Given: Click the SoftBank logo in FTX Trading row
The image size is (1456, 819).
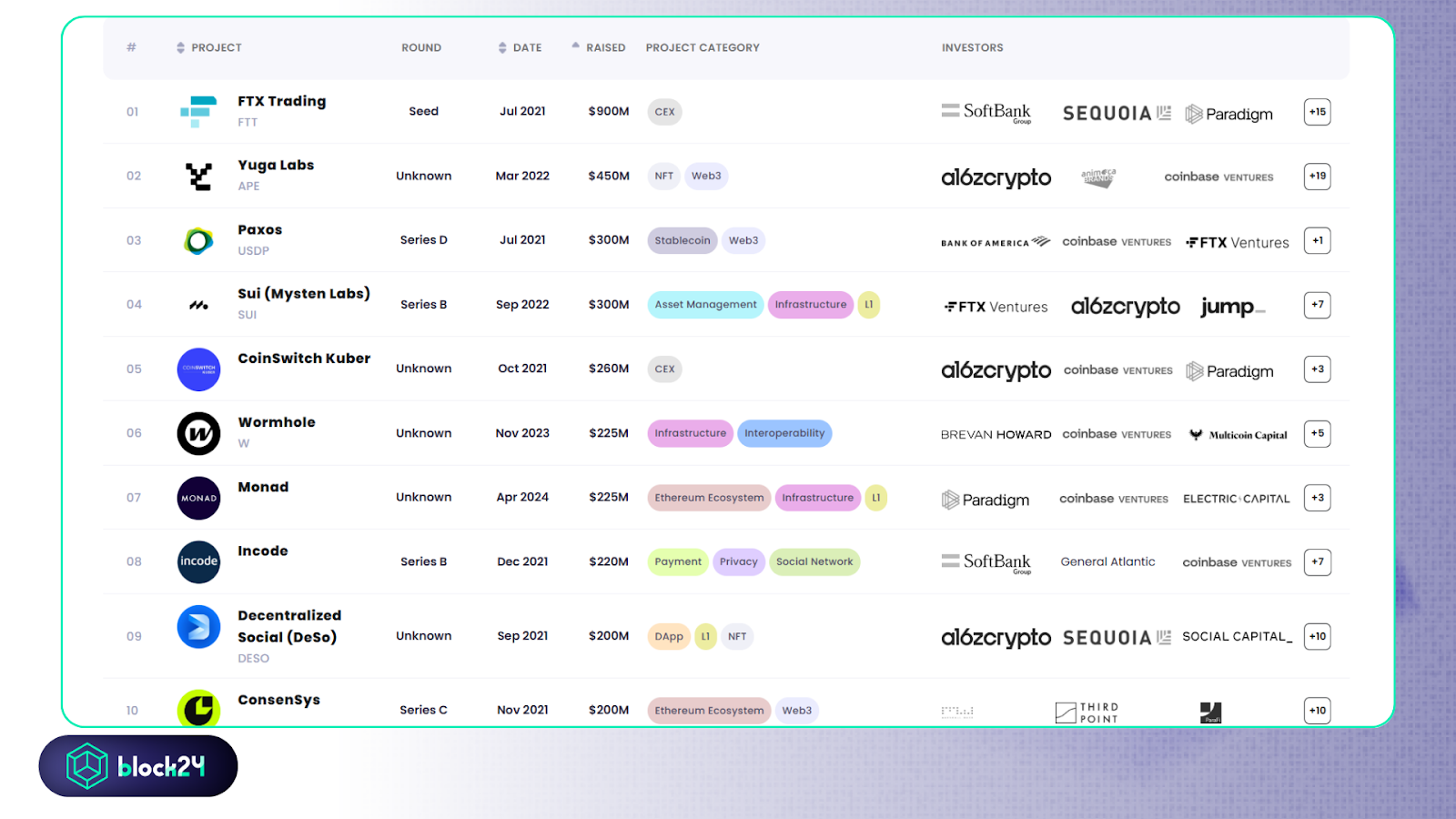Looking at the screenshot, I should tap(986, 112).
